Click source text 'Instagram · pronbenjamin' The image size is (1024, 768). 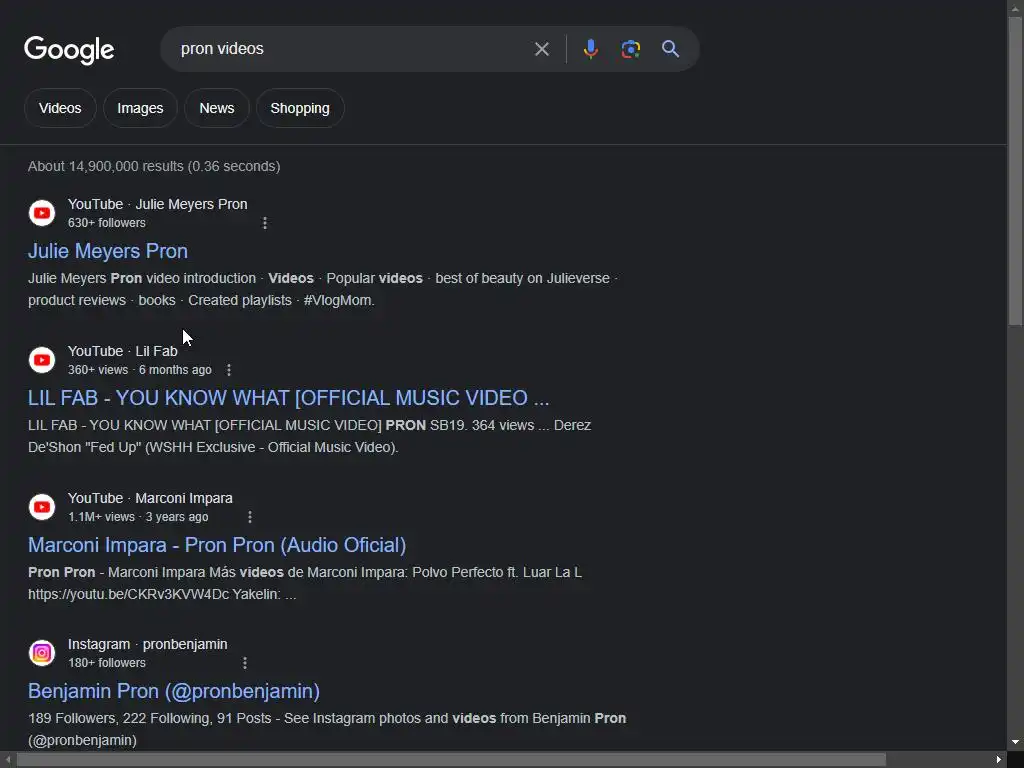148,645
